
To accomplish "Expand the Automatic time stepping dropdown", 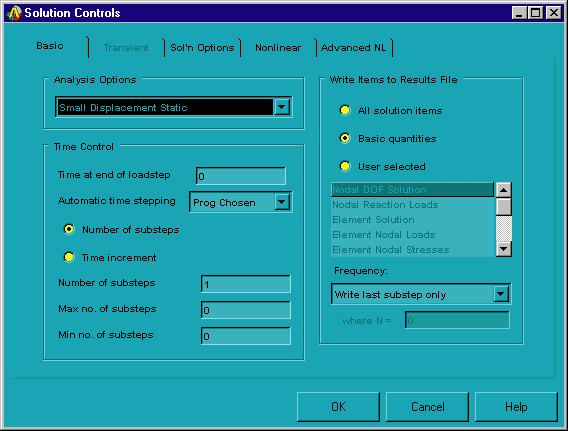I will [282, 202].
